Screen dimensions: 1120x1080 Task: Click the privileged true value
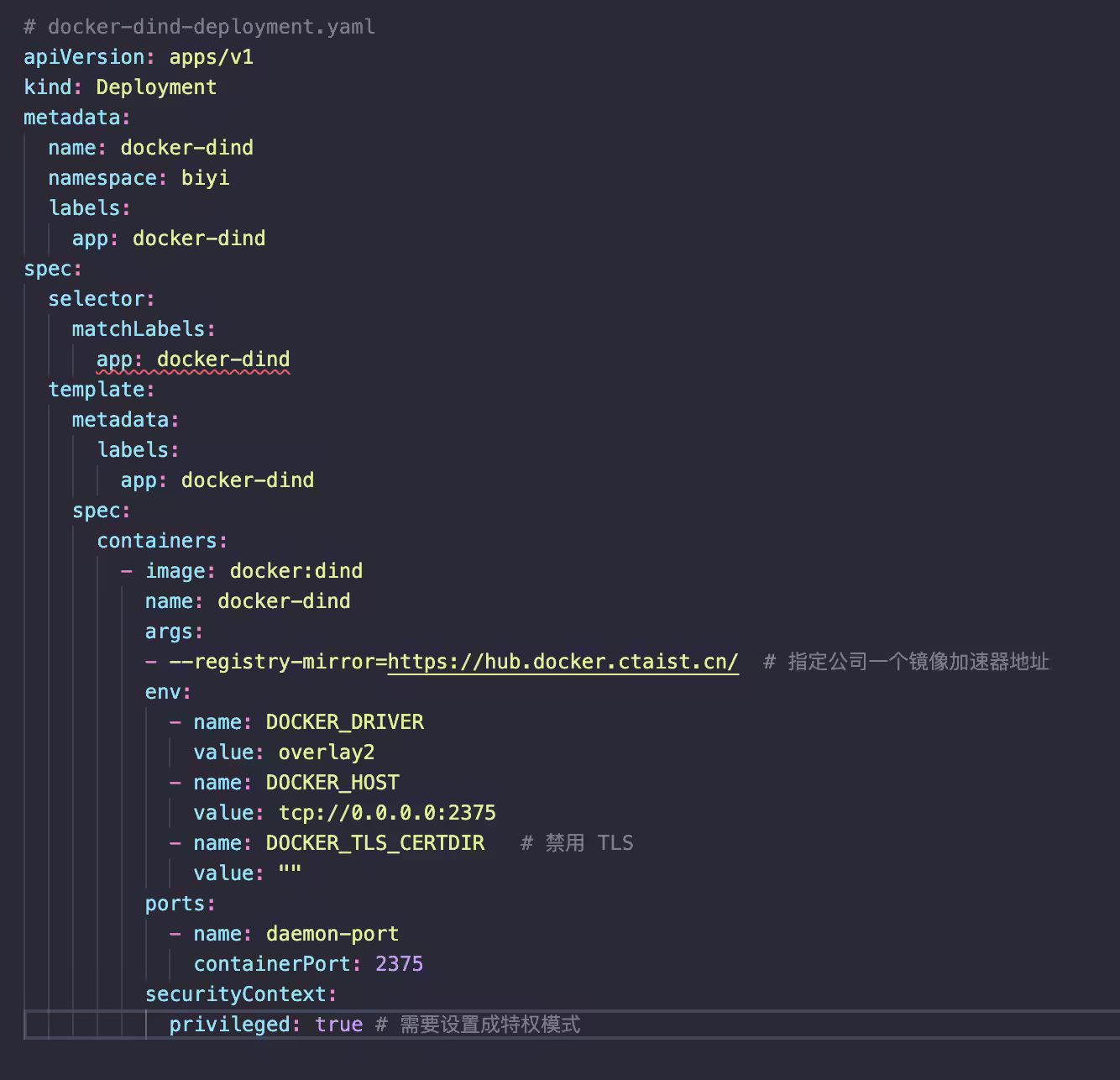coord(338,1025)
